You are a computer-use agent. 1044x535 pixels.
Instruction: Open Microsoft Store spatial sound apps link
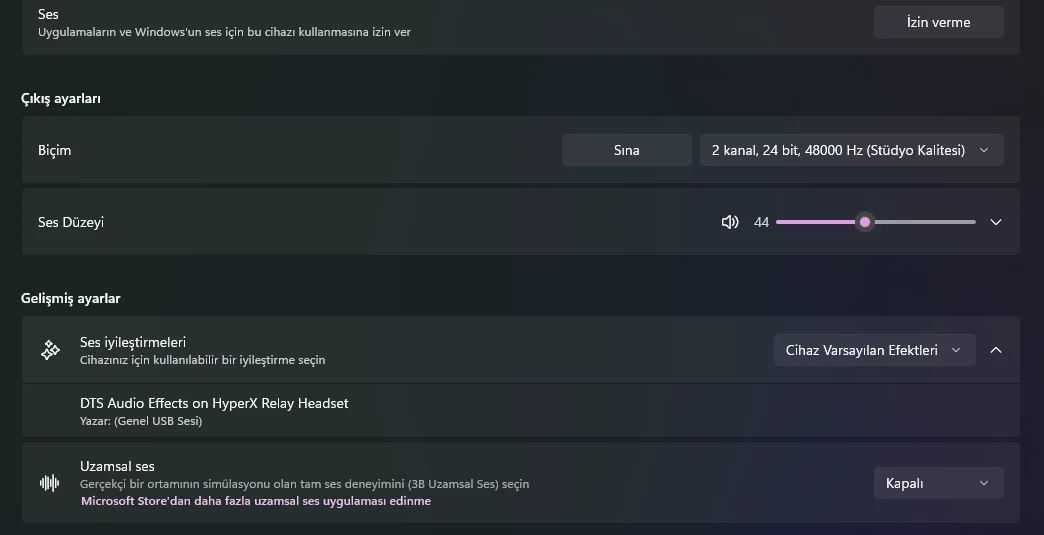tap(256, 501)
